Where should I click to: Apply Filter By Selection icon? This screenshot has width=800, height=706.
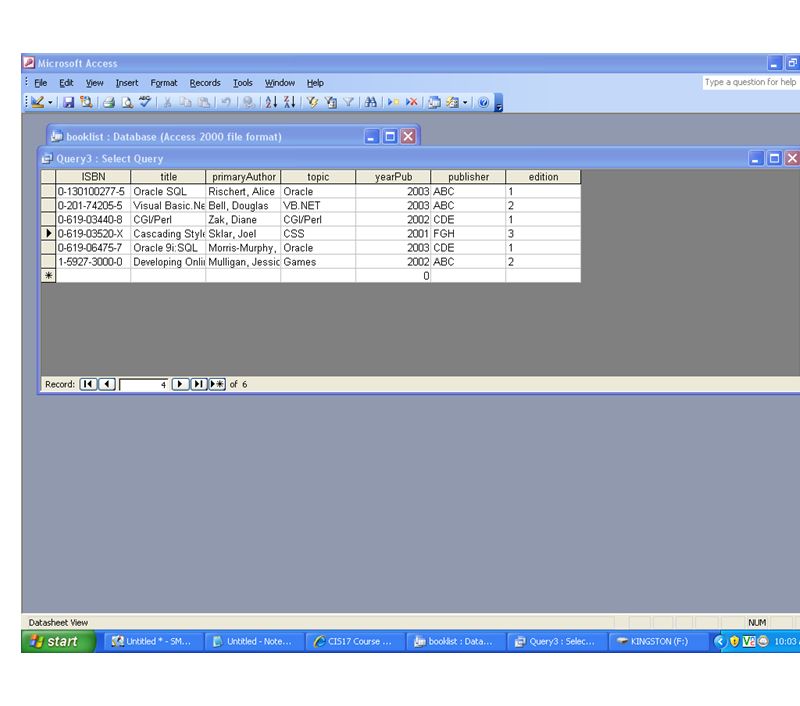312,103
